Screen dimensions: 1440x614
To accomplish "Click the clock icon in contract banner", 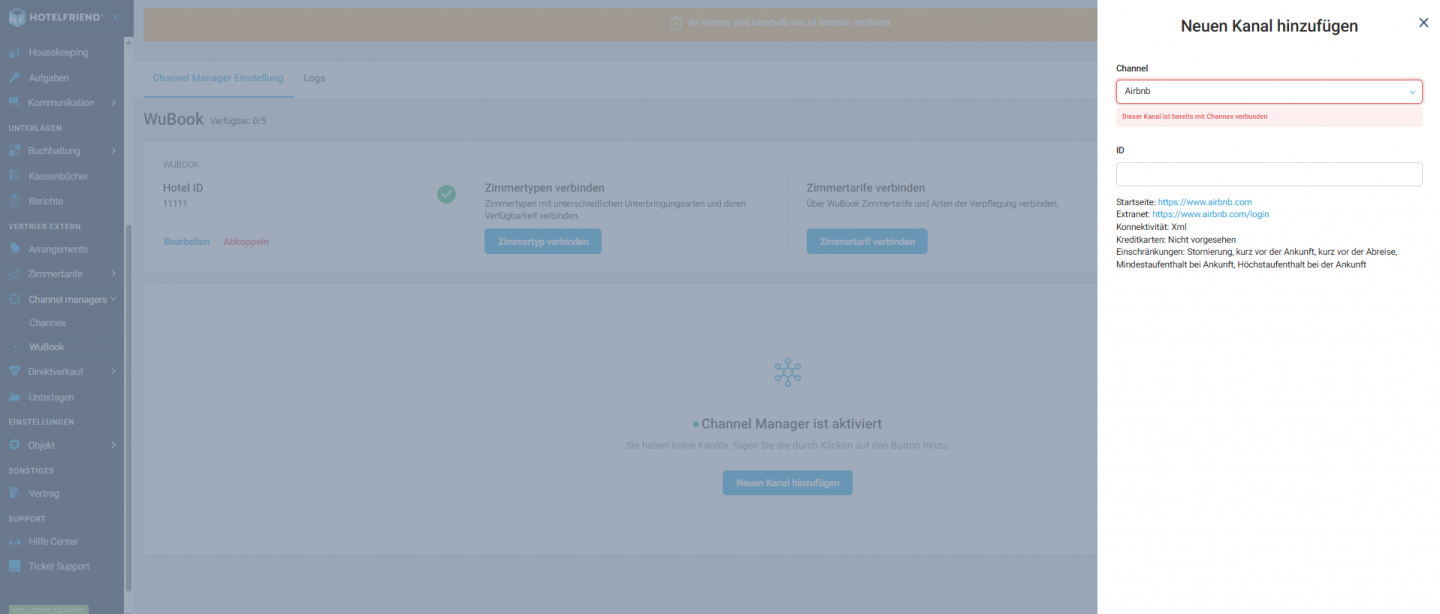I will coord(676,22).
